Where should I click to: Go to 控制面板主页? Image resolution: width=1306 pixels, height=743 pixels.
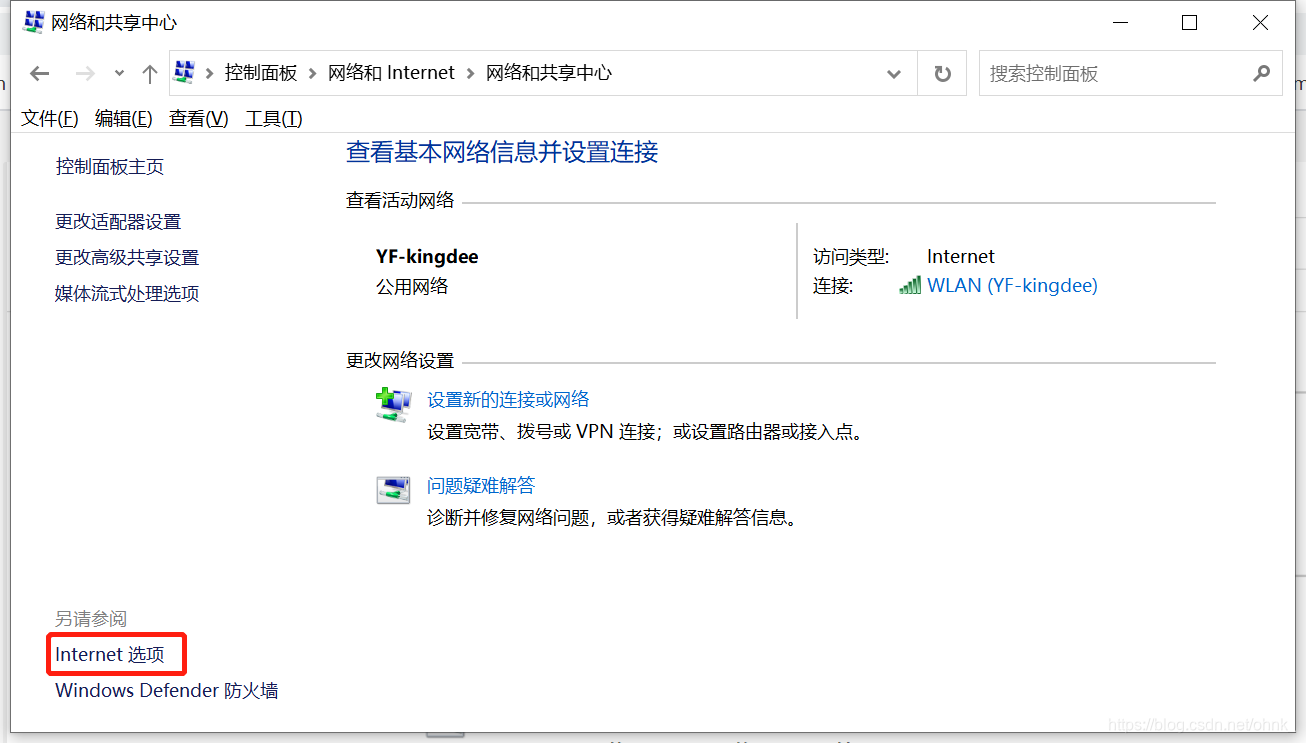[x=110, y=167]
